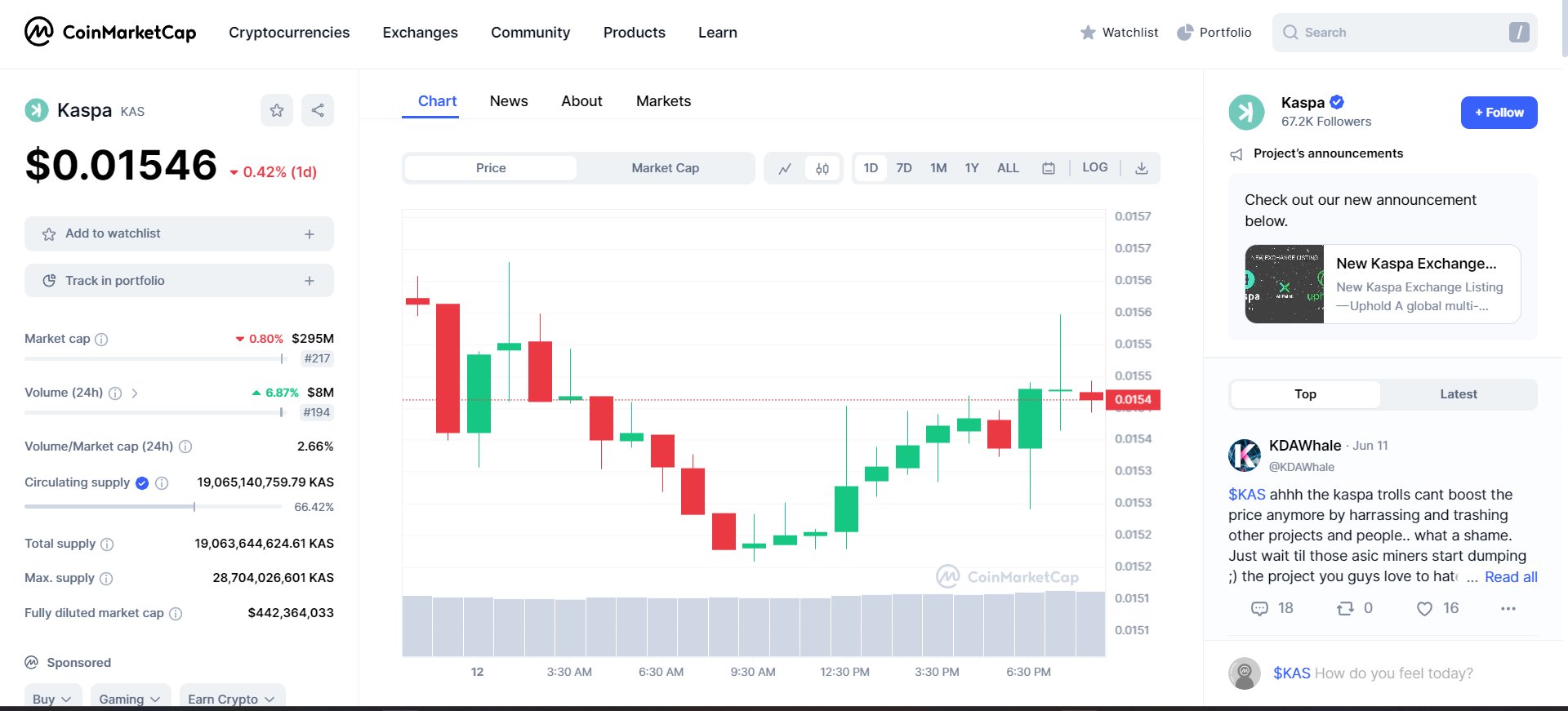
Task: Show Top community posts
Action: (1305, 394)
